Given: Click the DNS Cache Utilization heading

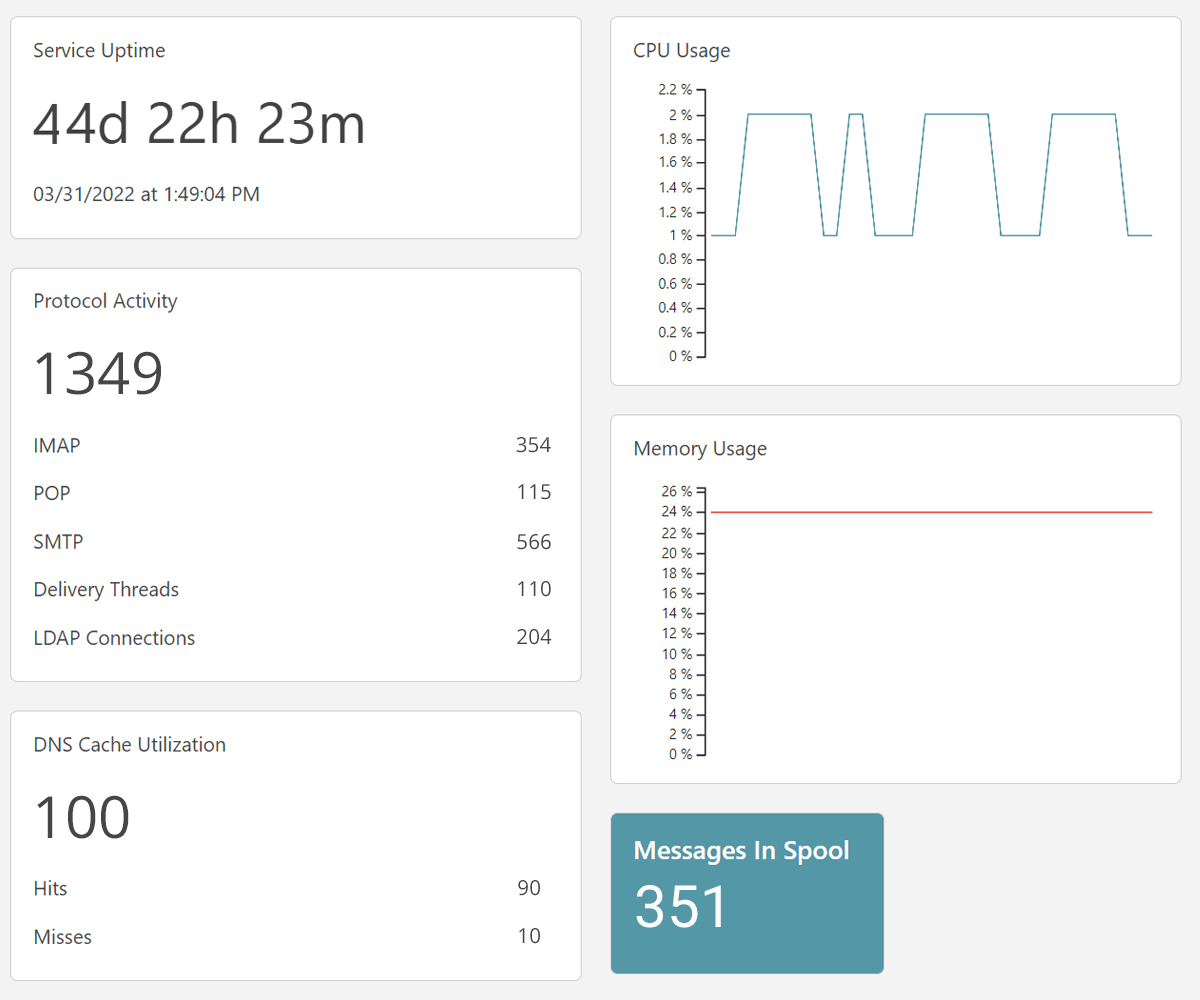Looking at the screenshot, I should pyautogui.click(x=130, y=745).
